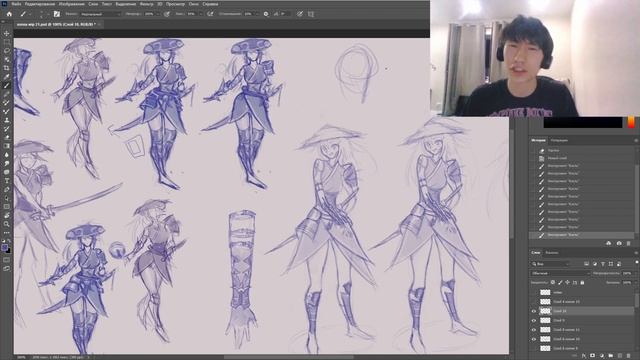Open the Окно menu
This screenshot has width=640, height=360.
click(x=193, y=4)
